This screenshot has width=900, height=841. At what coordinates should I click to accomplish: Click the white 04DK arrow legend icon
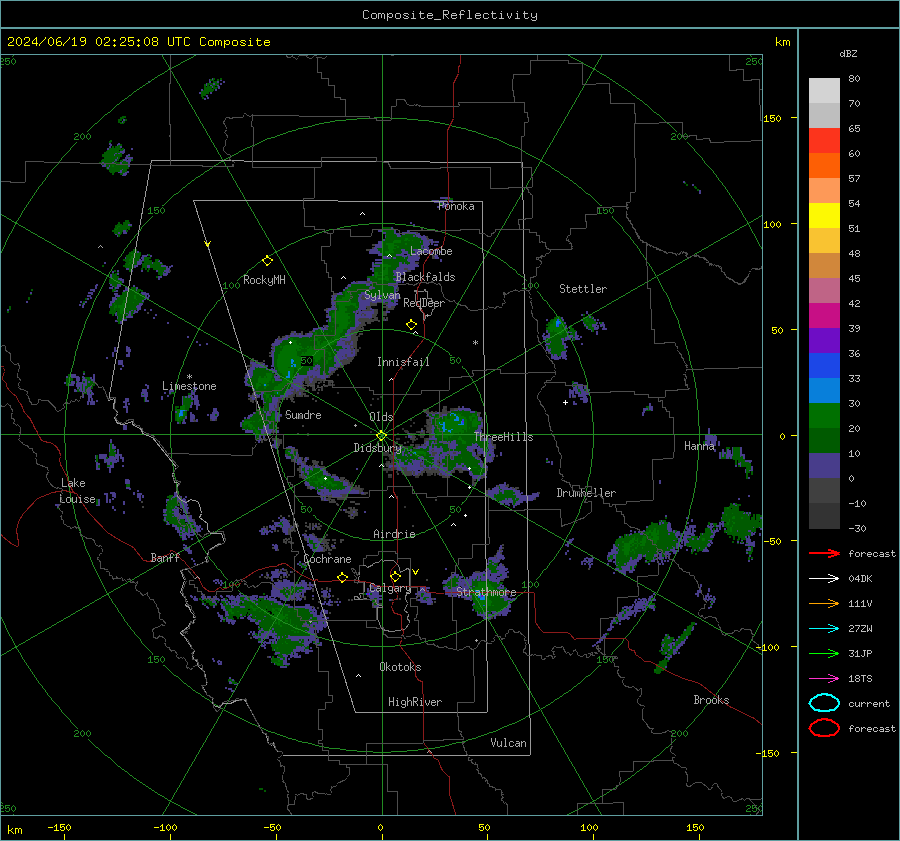point(824,579)
